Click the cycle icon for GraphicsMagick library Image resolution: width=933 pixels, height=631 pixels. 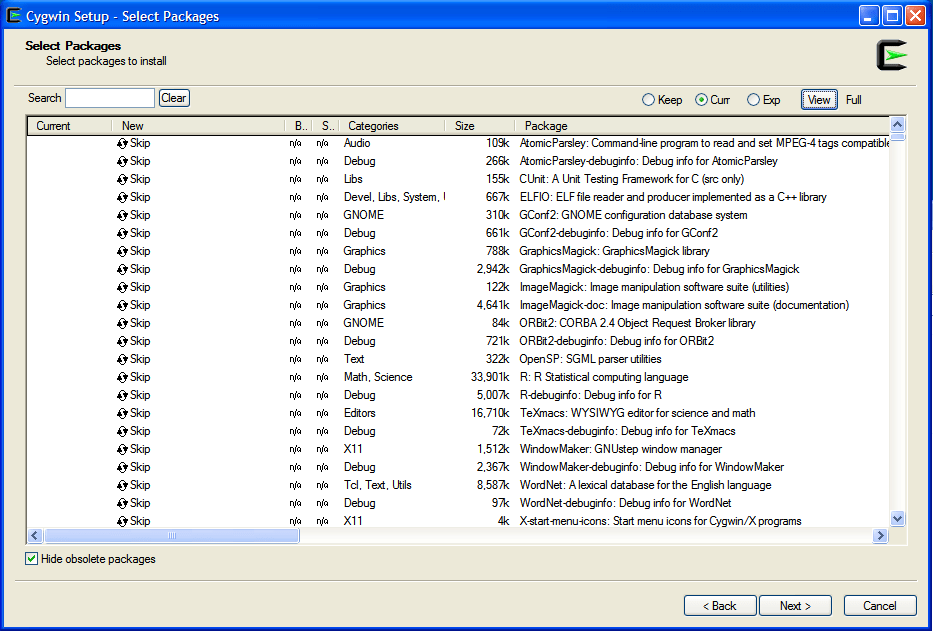pyautogui.click(x=123, y=251)
